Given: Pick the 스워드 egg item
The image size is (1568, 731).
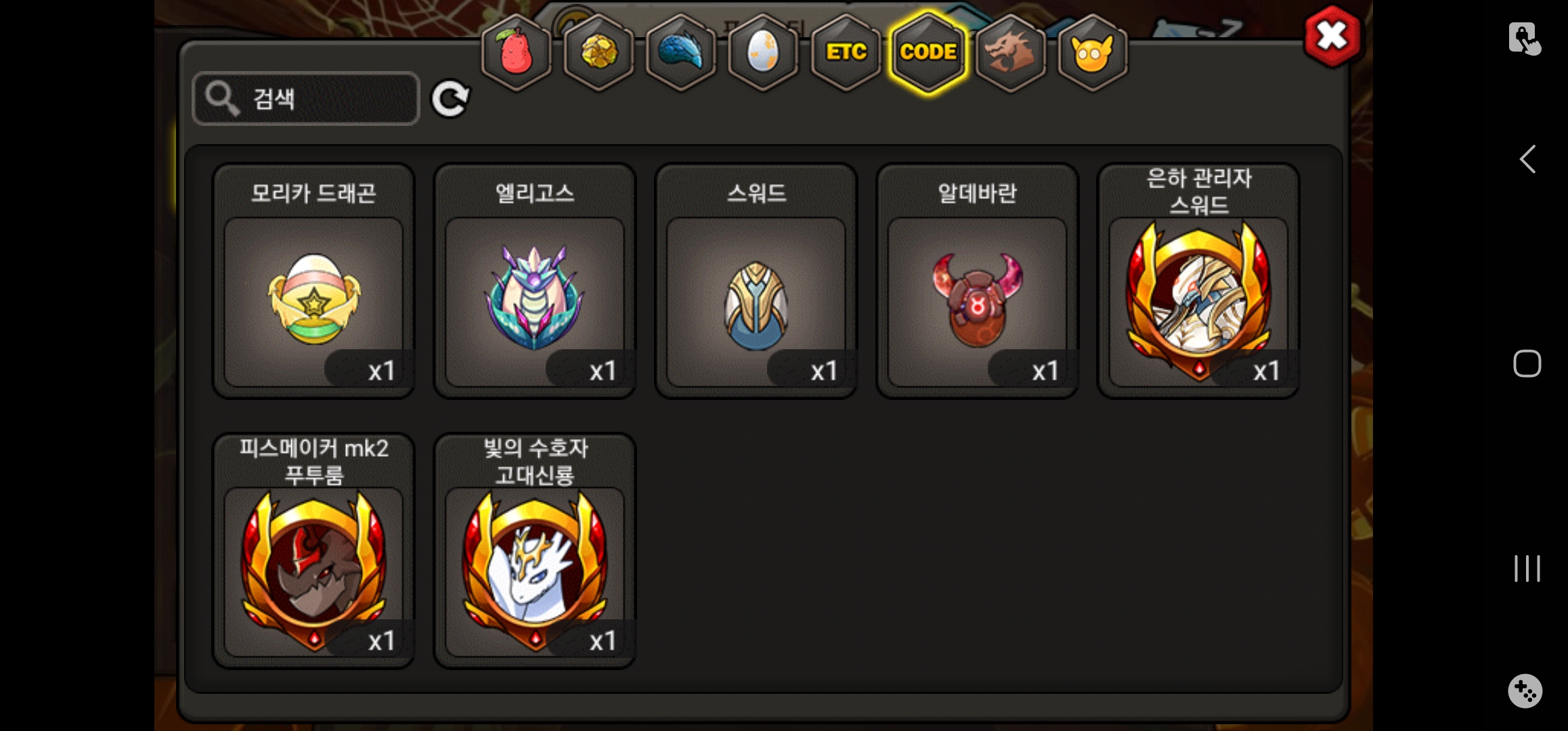Looking at the screenshot, I should pos(756,281).
